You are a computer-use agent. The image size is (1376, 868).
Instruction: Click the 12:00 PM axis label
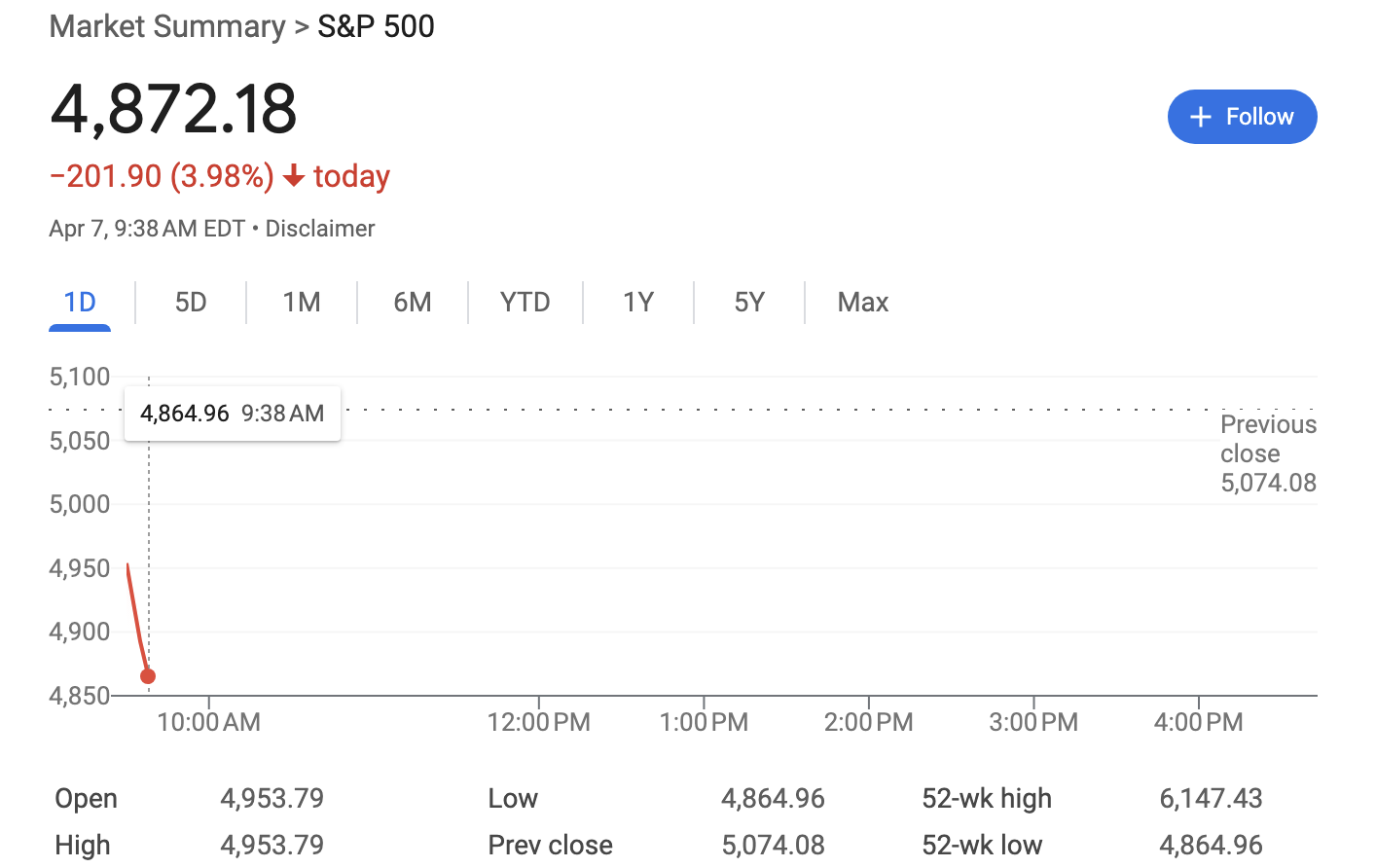[539, 722]
